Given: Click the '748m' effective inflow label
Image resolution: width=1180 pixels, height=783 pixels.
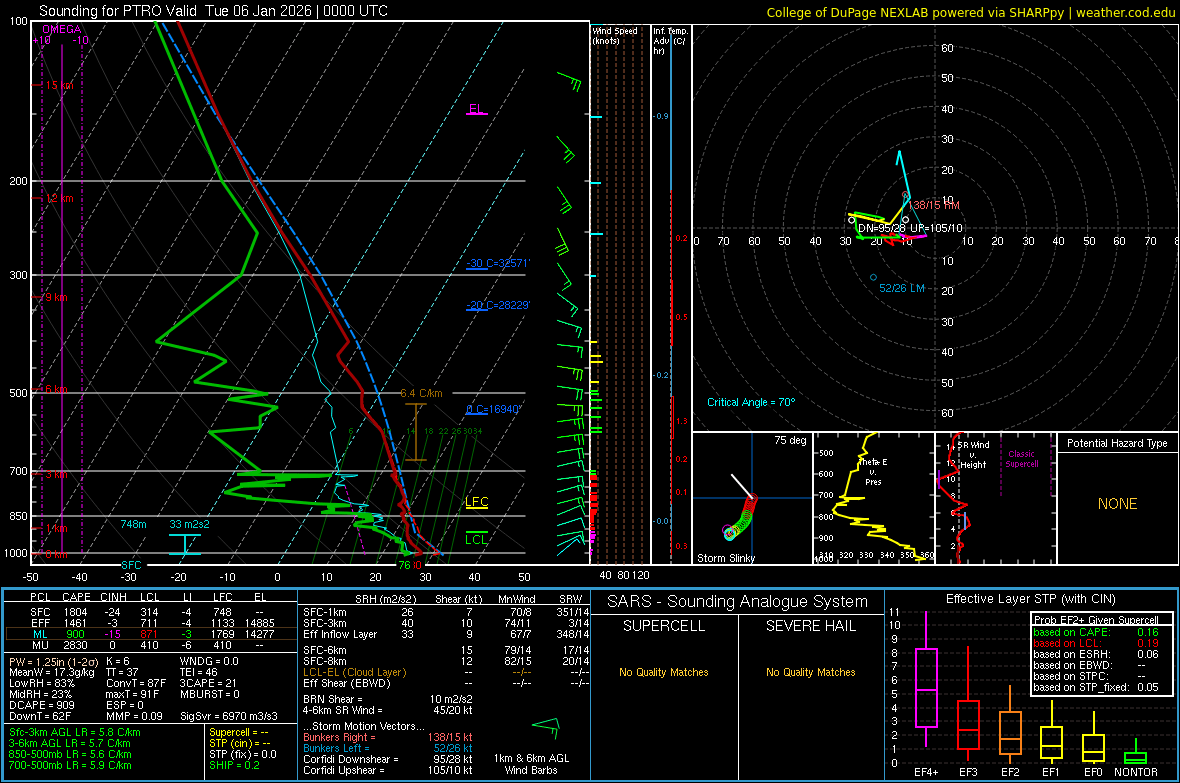Looking at the screenshot, I should coord(133,524).
